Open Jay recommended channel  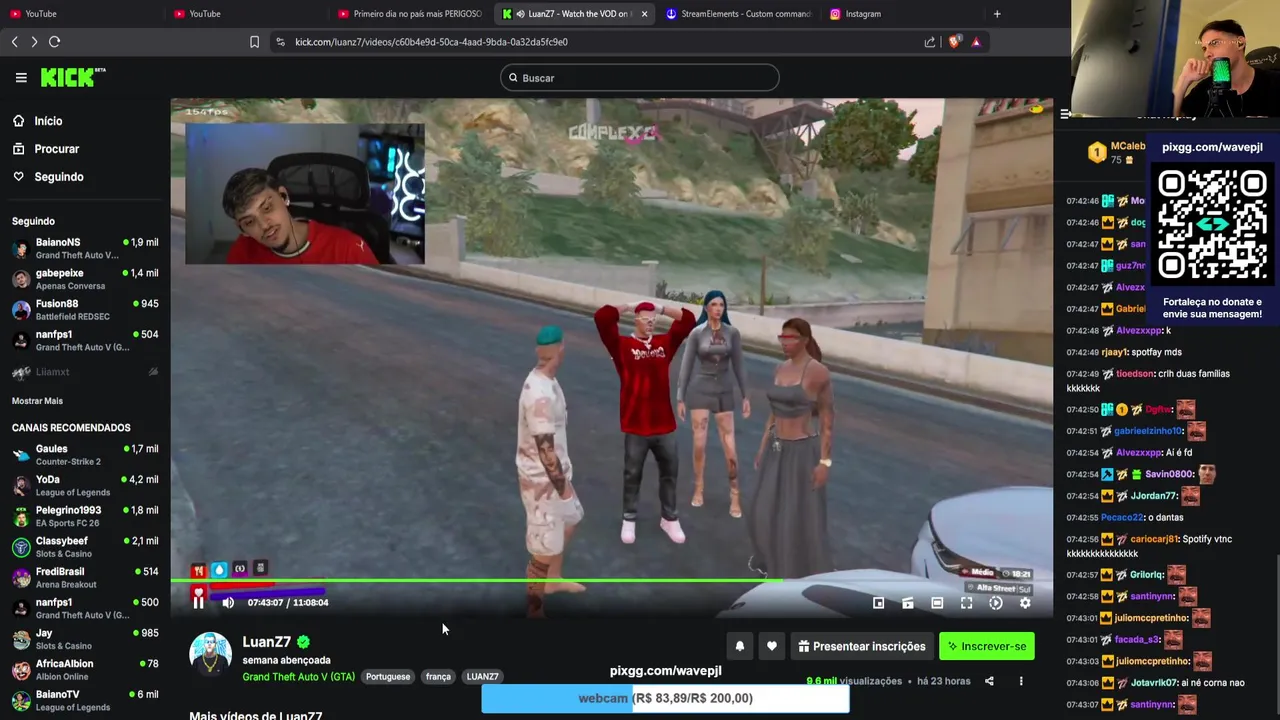coord(85,639)
